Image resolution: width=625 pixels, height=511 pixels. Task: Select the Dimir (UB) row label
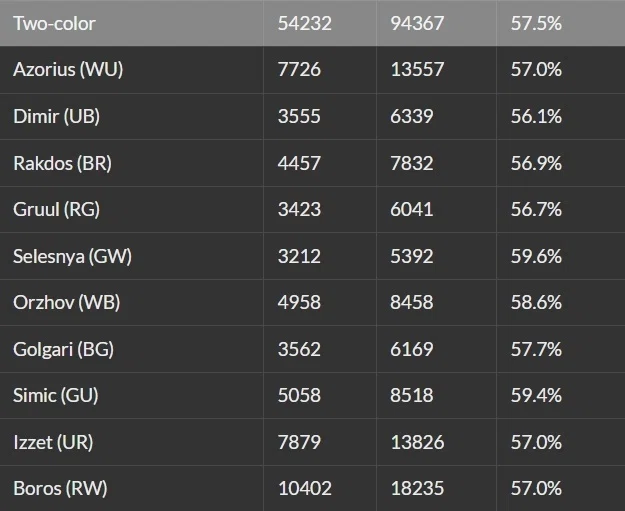(x=57, y=116)
